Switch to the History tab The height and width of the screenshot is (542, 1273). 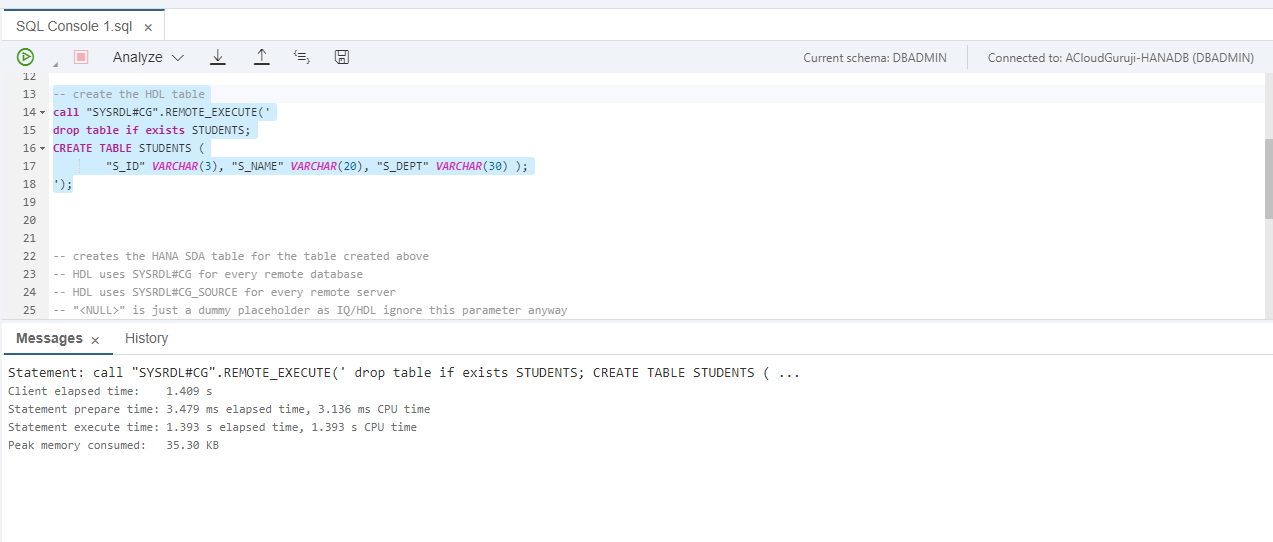[x=146, y=338]
